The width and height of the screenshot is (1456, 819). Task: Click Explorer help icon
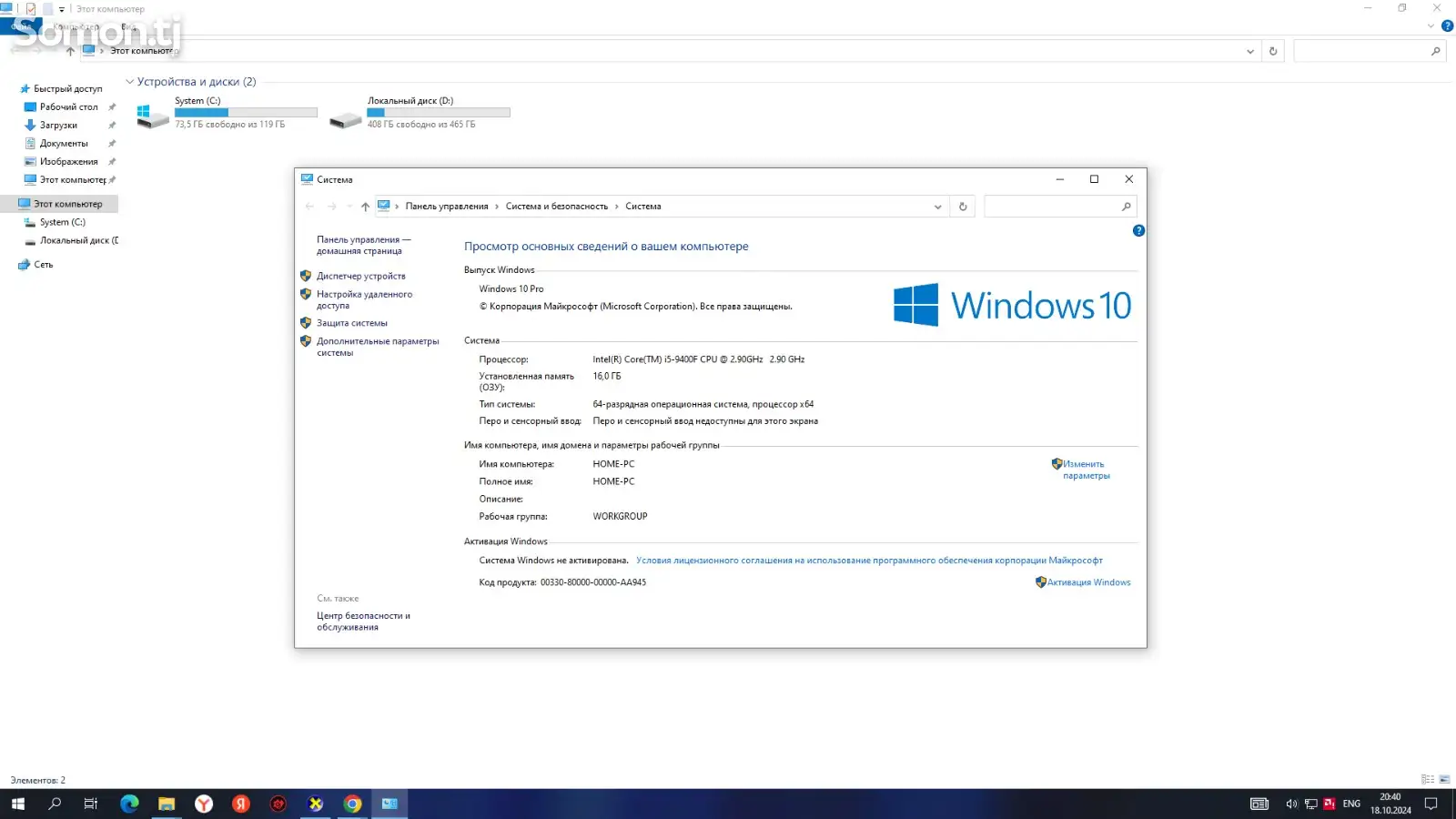[1447, 26]
